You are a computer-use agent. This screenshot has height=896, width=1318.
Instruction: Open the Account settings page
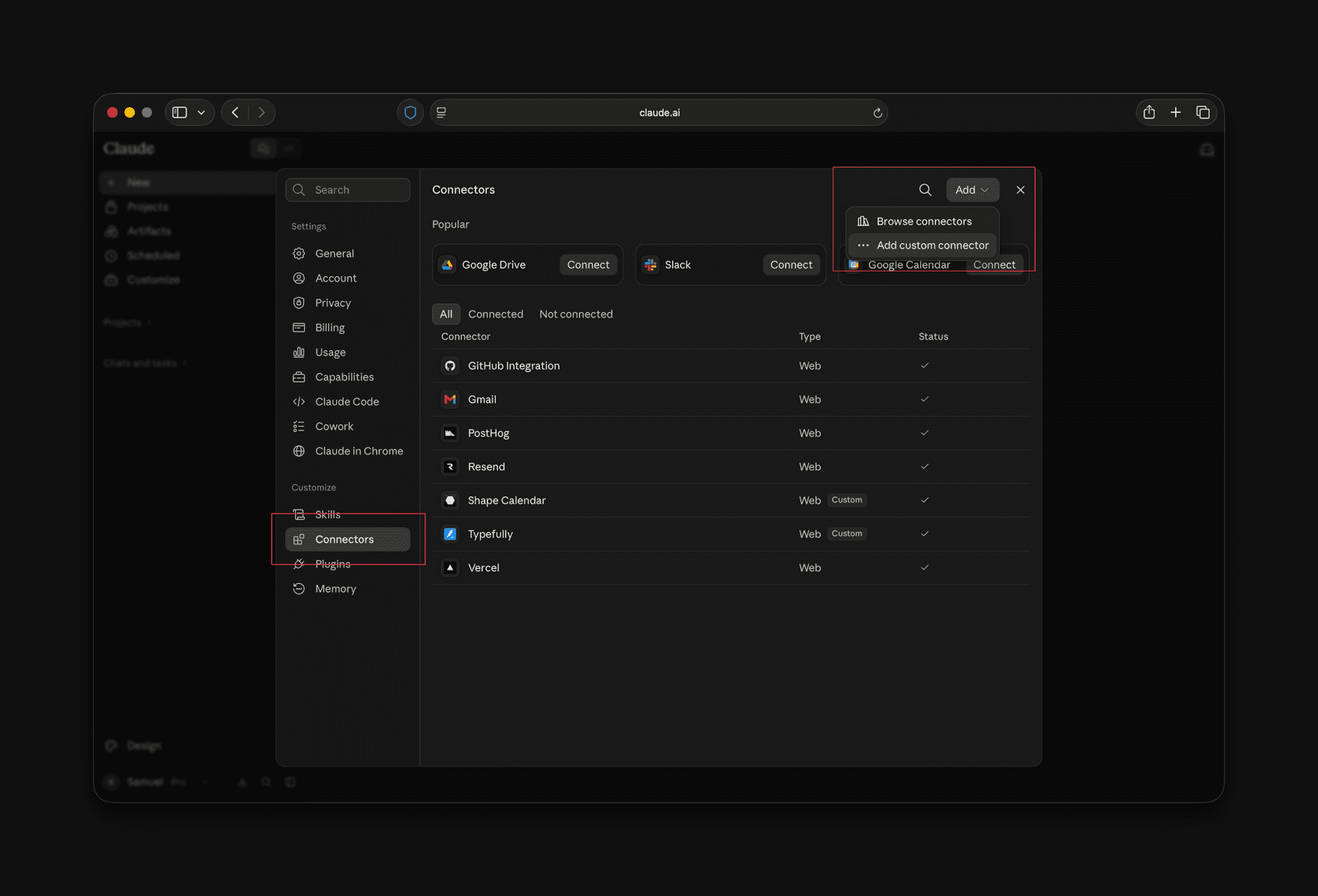(347, 278)
